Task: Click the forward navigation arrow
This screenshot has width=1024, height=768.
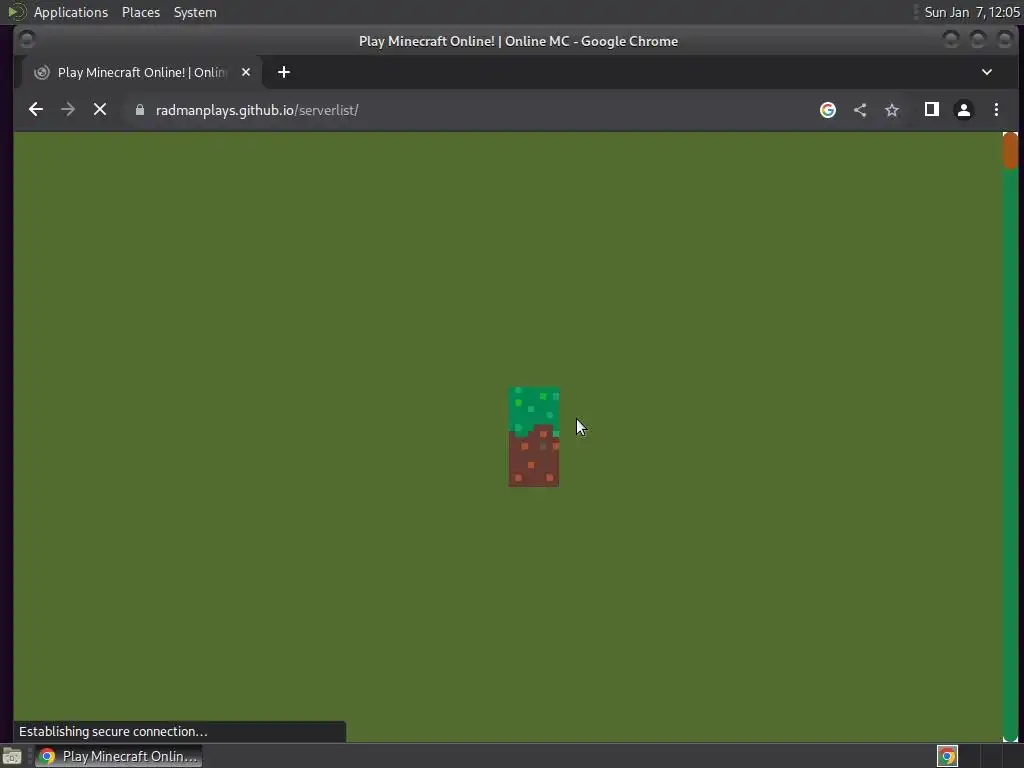Action: coord(68,110)
